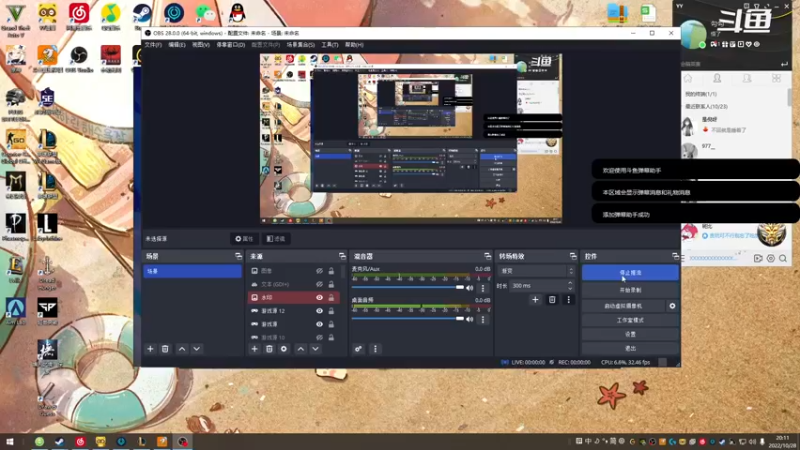Toggle the lock on the highlighted red source
The image size is (800, 450).
(331, 297)
